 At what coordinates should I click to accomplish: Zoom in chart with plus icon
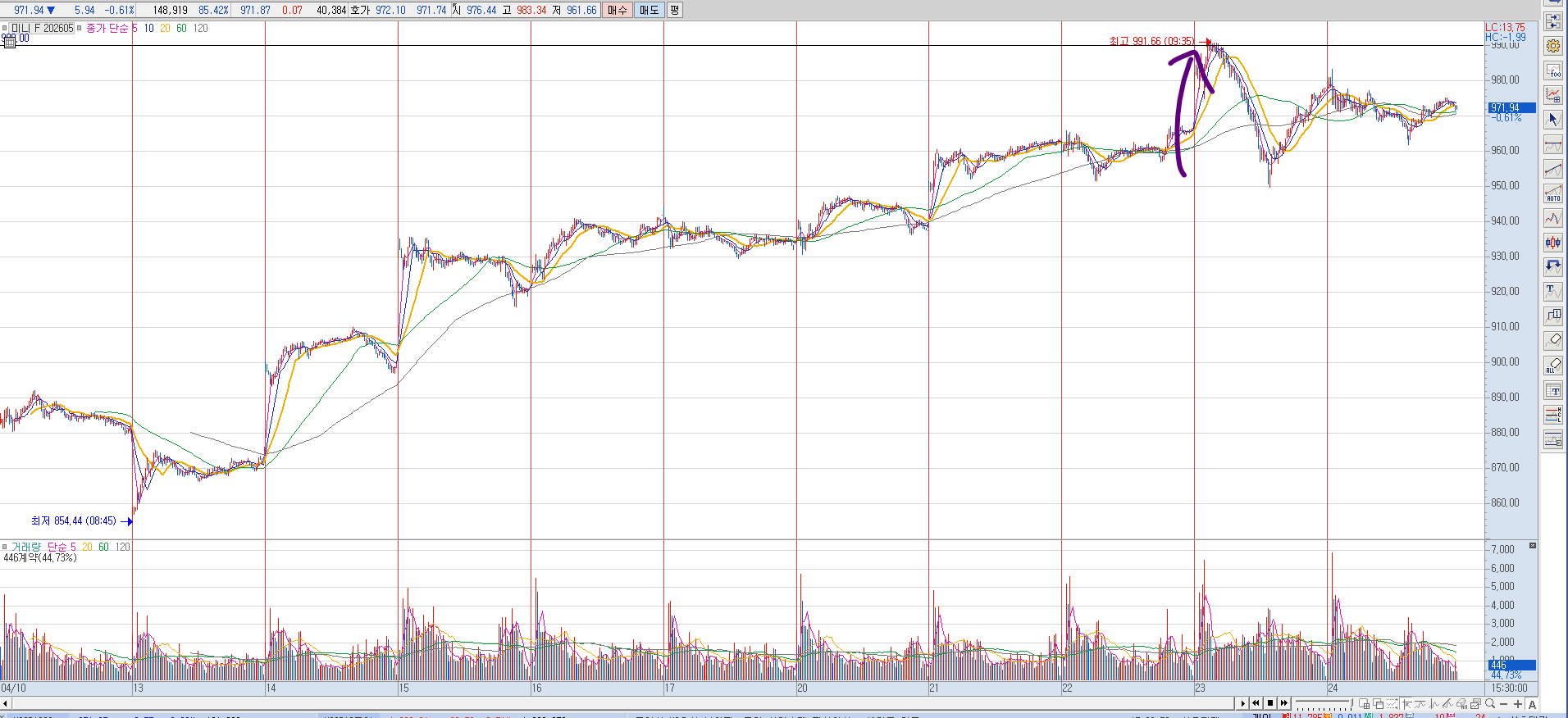1518,703
